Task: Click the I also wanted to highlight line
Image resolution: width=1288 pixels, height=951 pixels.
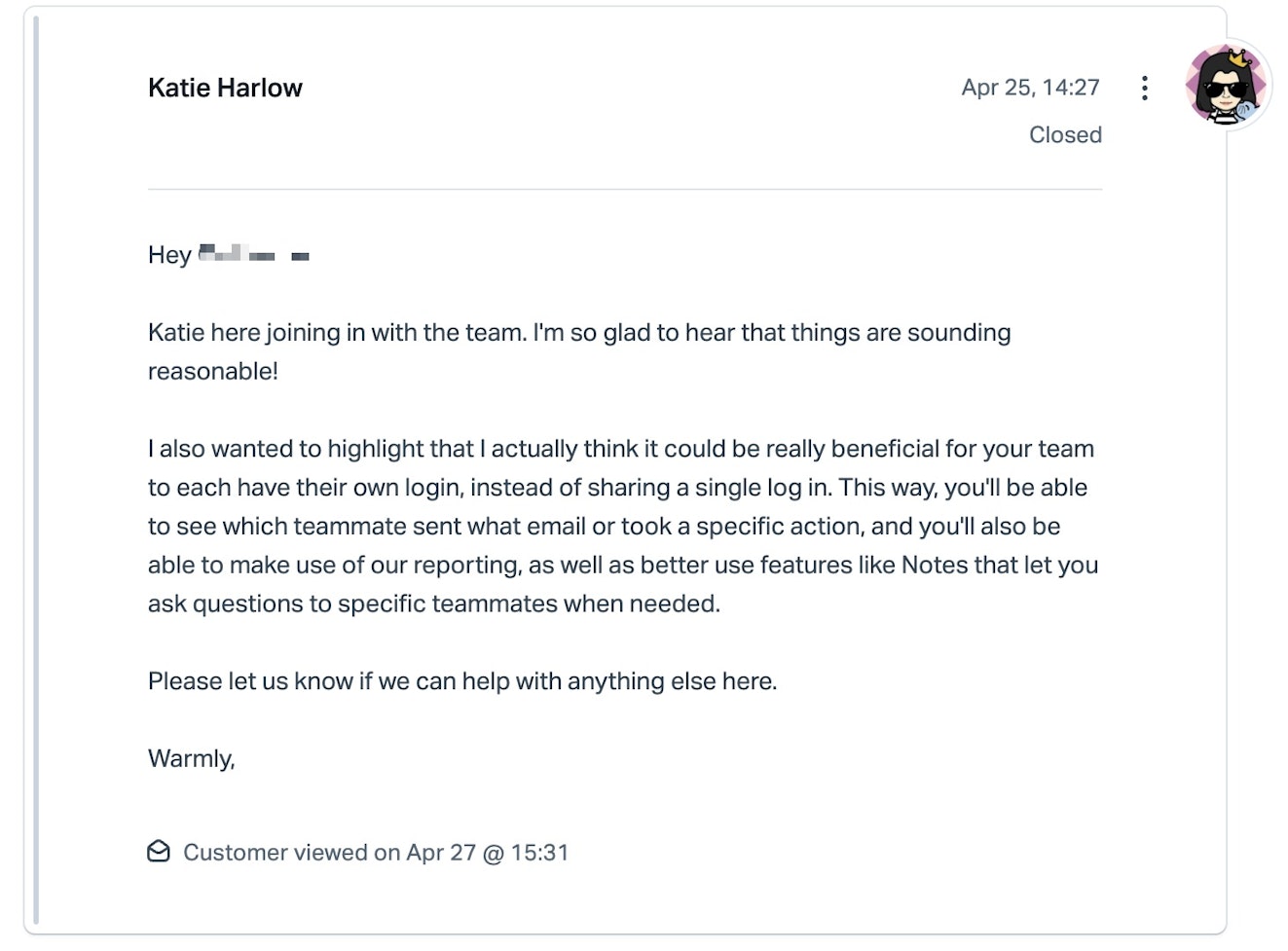Action: 620,449
